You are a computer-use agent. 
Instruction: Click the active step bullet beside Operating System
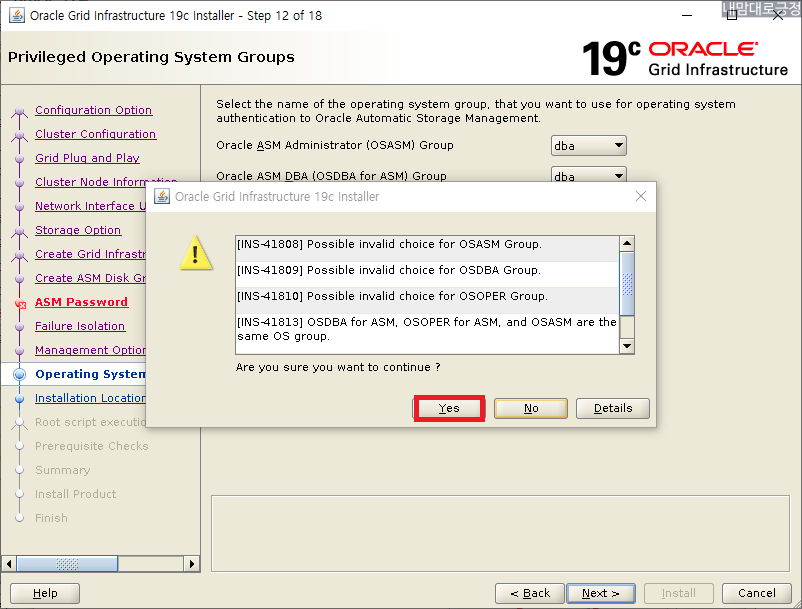[x=19, y=374]
